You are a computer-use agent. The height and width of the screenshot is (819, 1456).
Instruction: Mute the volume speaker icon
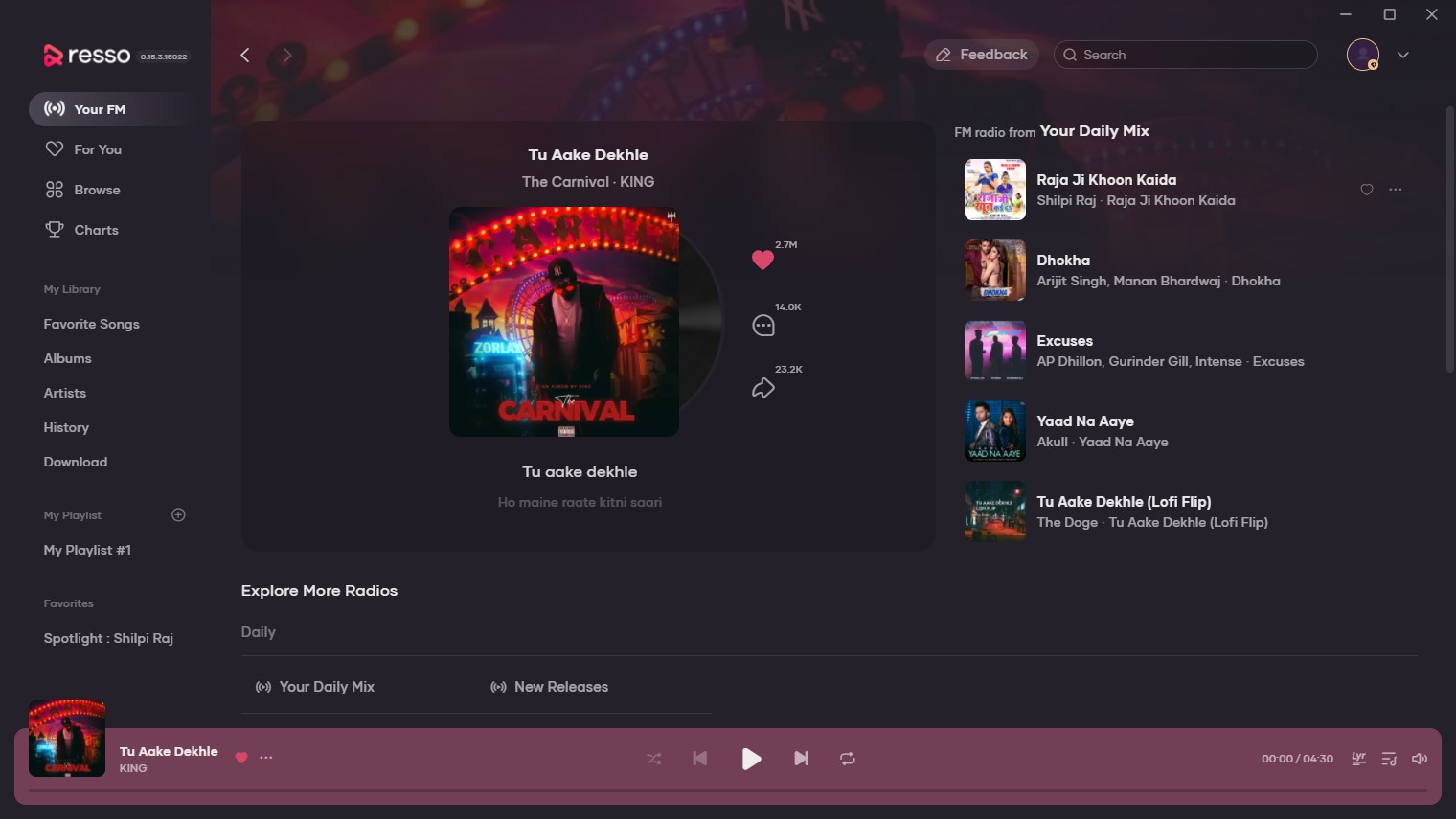[1420, 759]
